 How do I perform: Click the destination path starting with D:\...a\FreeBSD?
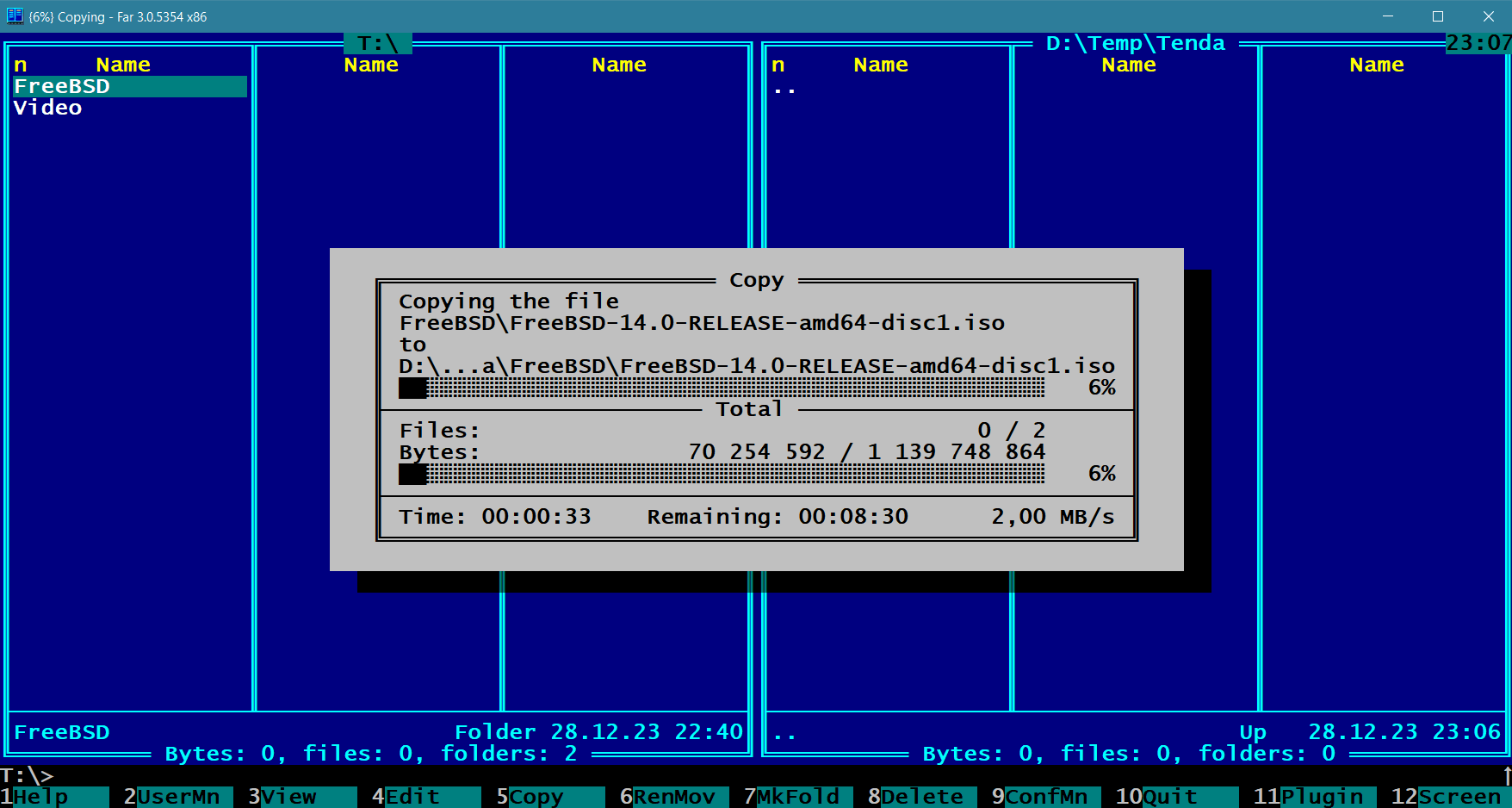tap(757, 366)
